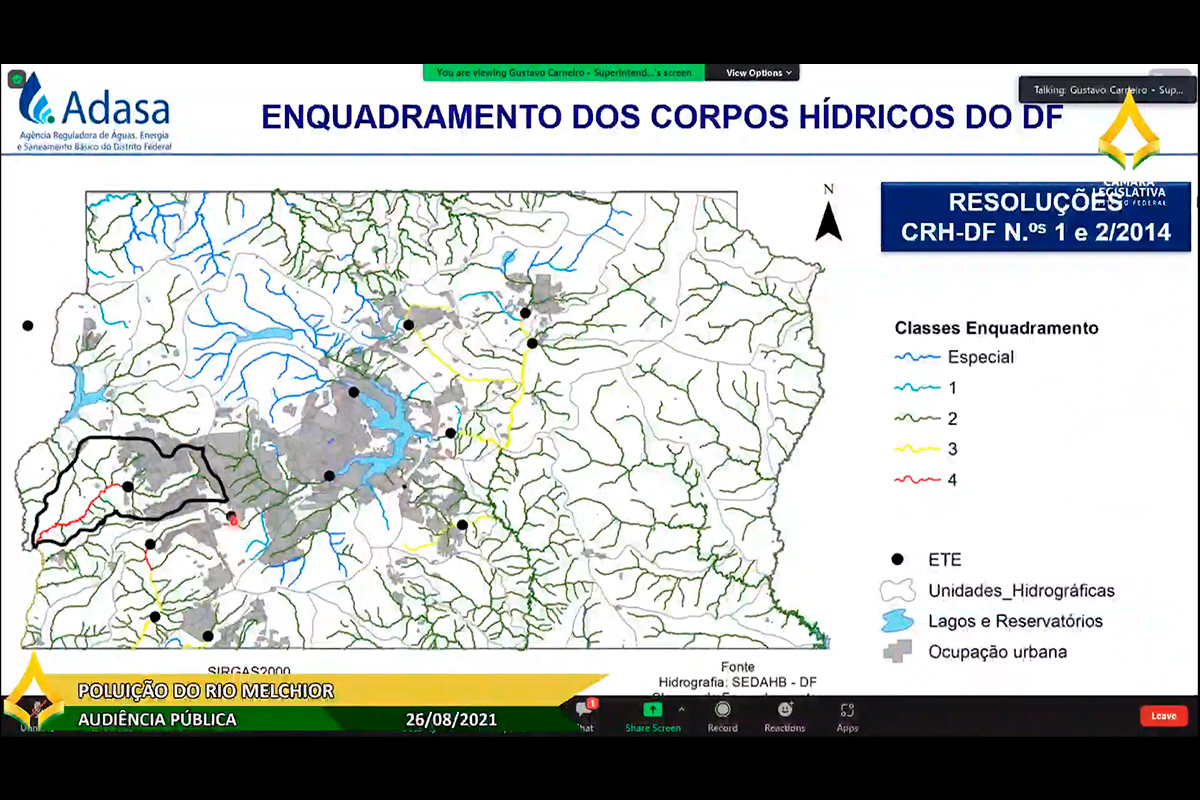Click the Unidades_Hidrográficas legend symbol
The image size is (1200, 800).
coord(899,590)
